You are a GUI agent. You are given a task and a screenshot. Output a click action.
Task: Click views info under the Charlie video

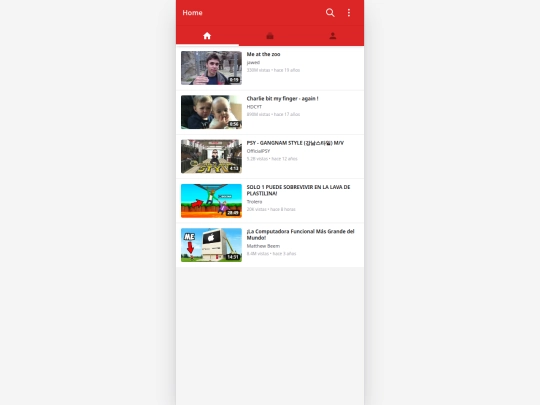click(273, 114)
